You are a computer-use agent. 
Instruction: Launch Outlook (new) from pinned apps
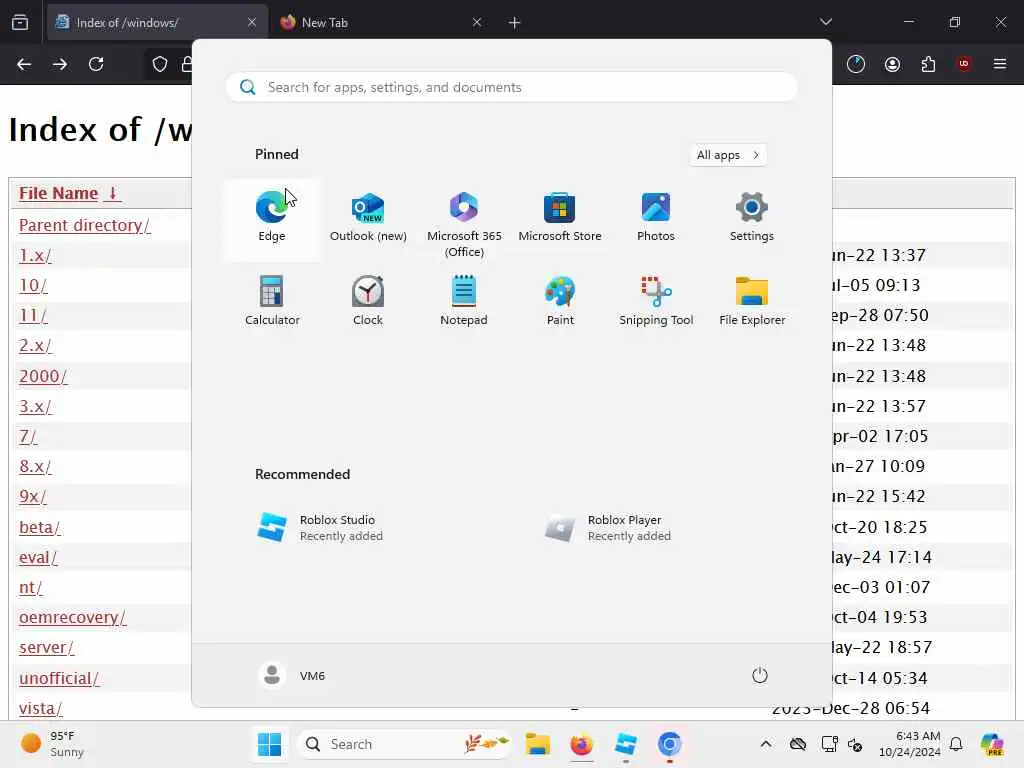pyautogui.click(x=368, y=219)
